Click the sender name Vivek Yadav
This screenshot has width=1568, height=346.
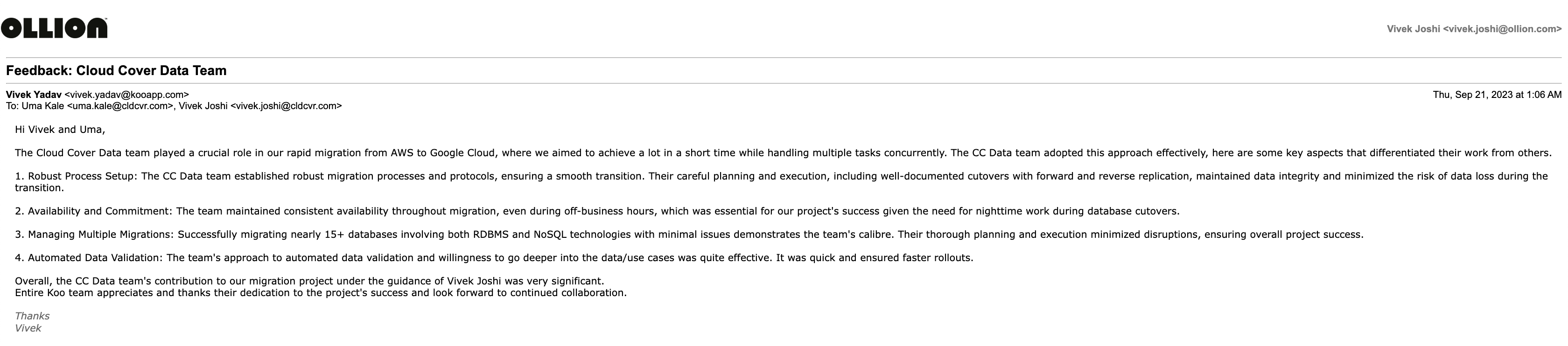[x=34, y=95]
